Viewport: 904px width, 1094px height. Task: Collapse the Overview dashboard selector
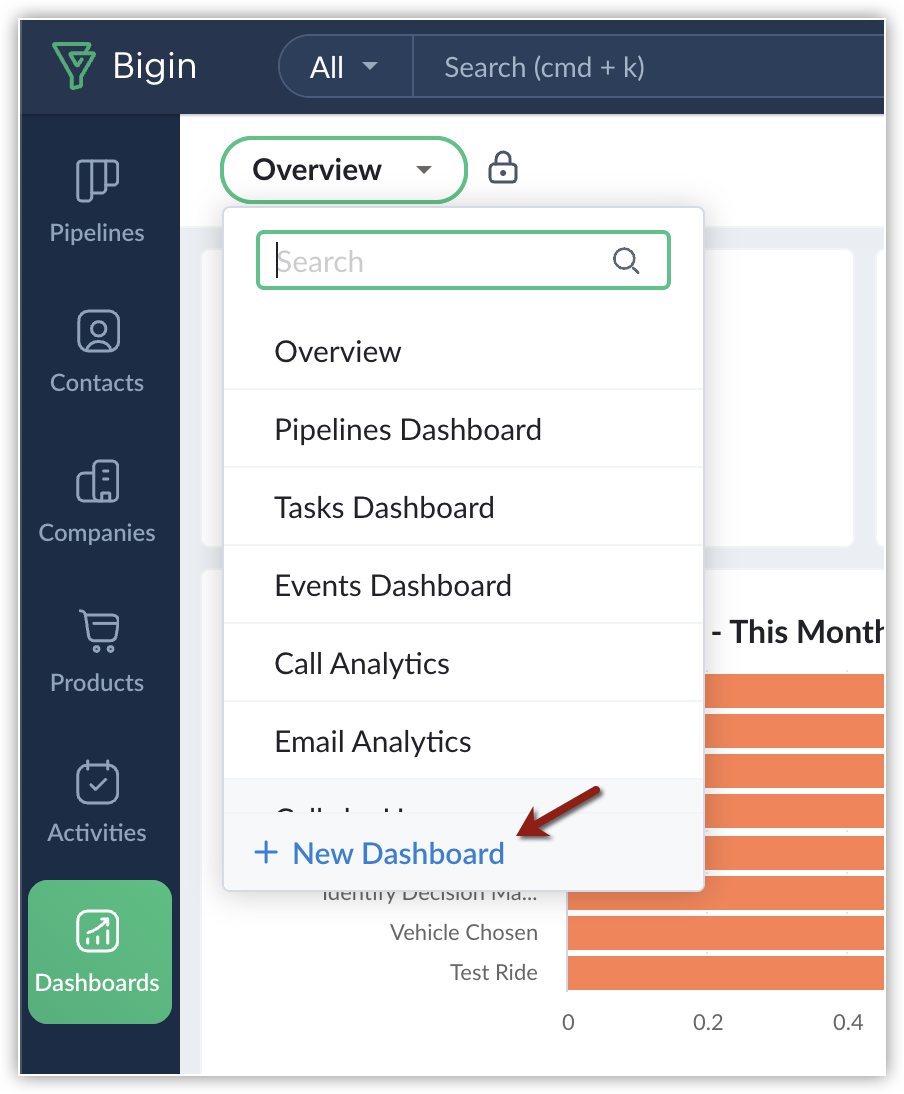(x=344, y=170)
